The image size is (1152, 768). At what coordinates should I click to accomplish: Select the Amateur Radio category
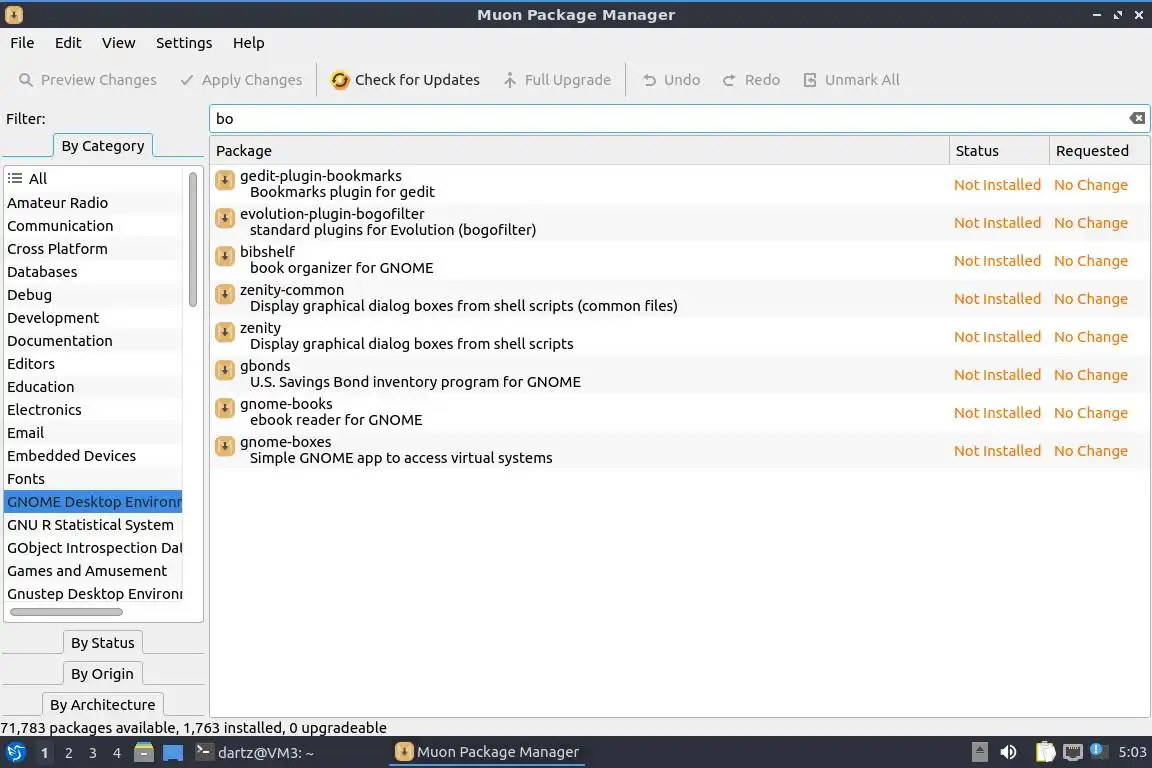coord(93,203)
